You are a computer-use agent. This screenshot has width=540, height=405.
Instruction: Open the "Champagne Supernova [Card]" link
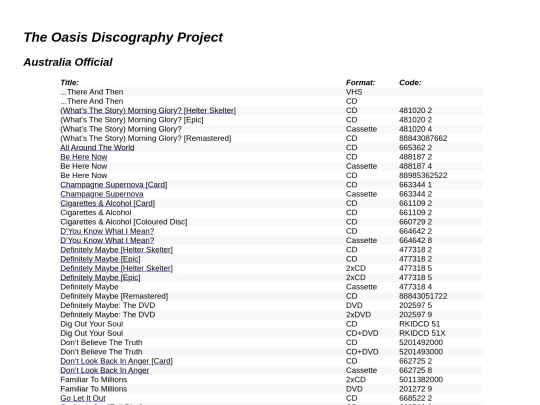coord(114,185)
